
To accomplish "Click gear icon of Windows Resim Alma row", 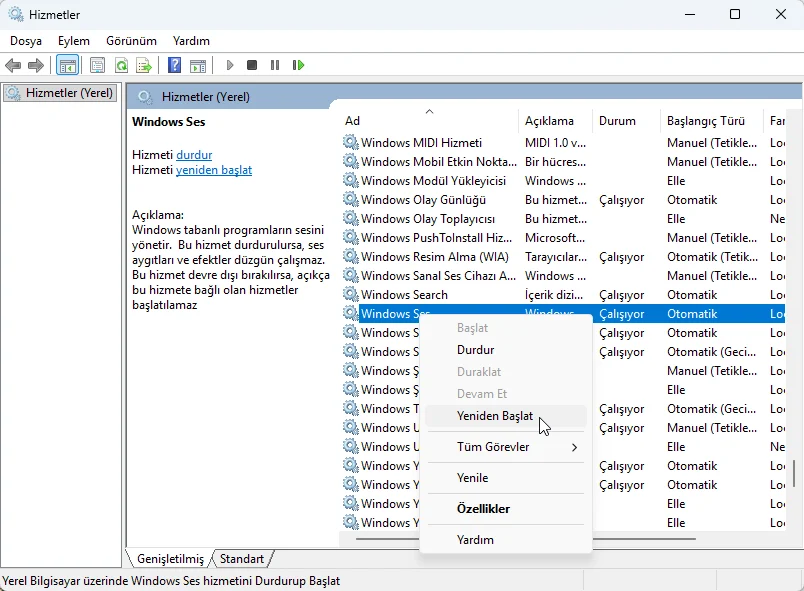I will point(351,256).
